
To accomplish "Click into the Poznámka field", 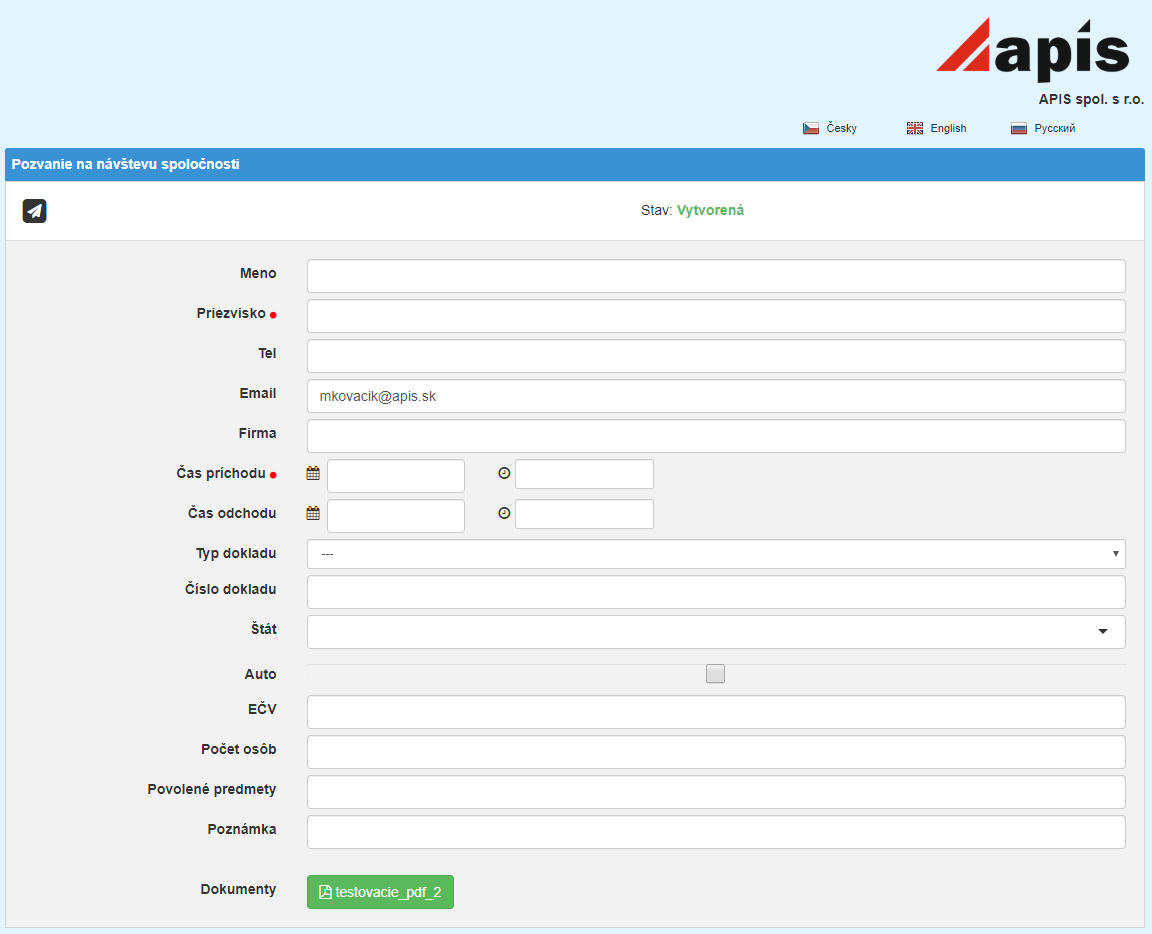I will [715, 832].
